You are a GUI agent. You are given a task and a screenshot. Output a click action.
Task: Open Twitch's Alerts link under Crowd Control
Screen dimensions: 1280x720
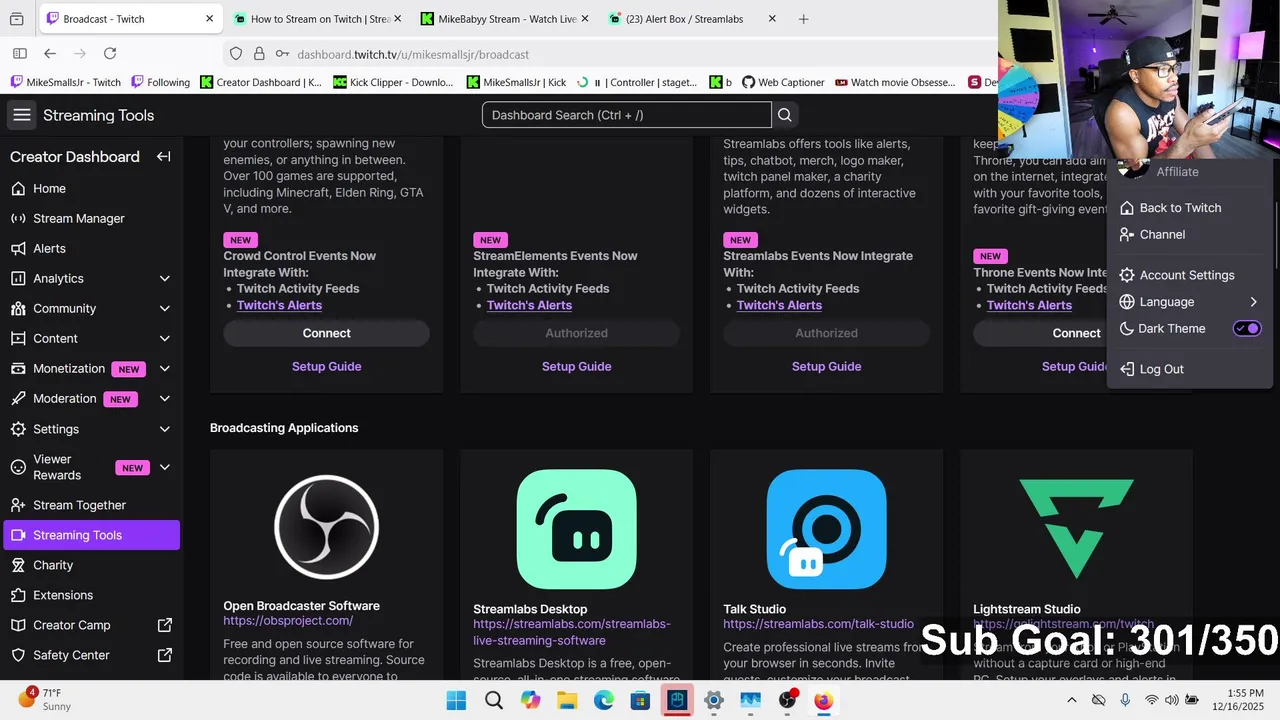pyautogui.click(x=279, y=305)
